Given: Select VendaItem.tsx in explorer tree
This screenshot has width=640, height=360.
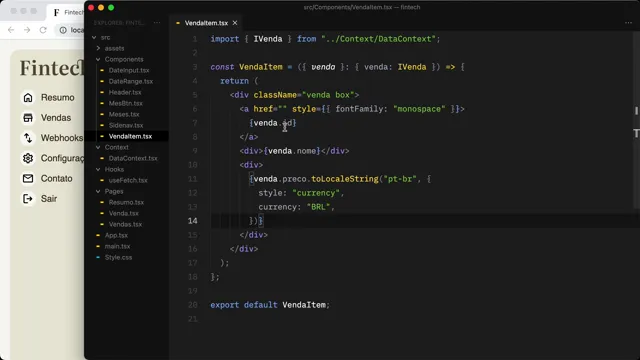Looking at the screenshot, I should [130, 136].
